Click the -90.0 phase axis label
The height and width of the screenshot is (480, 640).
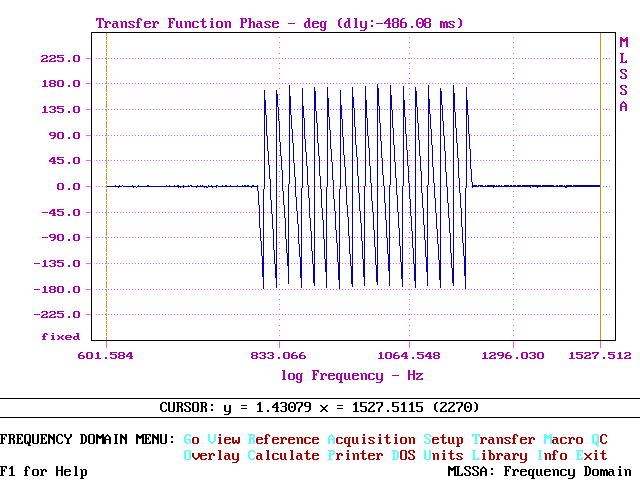tap(61, 238)
